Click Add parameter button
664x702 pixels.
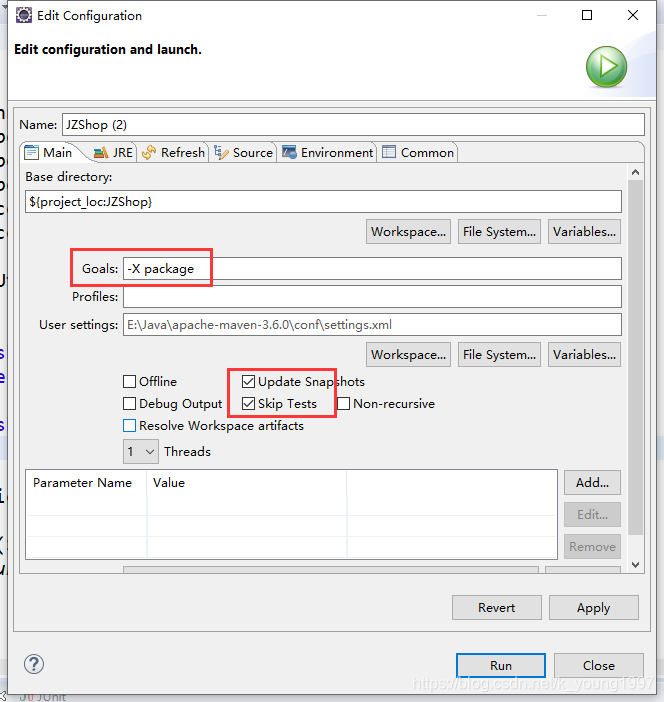click(592, 483)
